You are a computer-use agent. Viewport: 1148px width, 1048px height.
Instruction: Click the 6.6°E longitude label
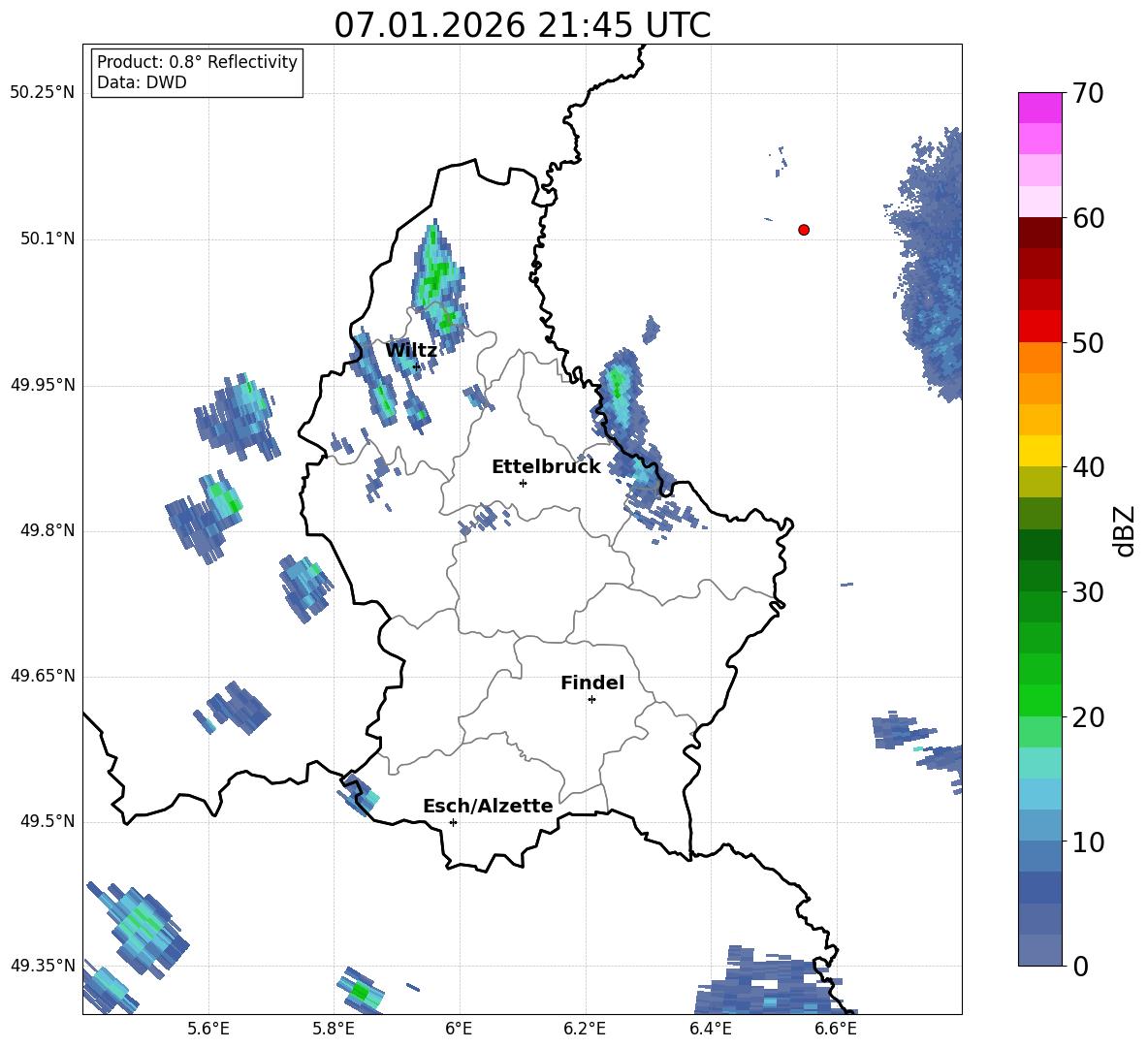[836, 1029]
